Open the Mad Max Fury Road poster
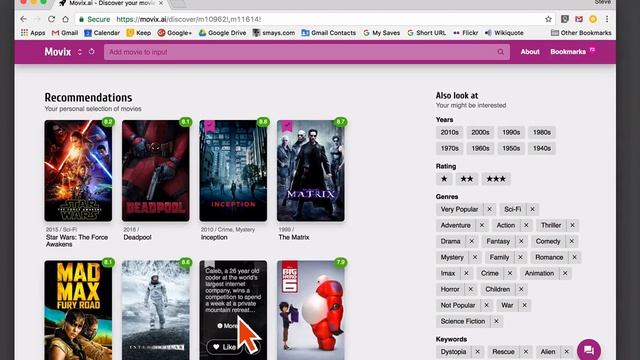The width and height of the screenshot is (640, 360). pos(78,310)
